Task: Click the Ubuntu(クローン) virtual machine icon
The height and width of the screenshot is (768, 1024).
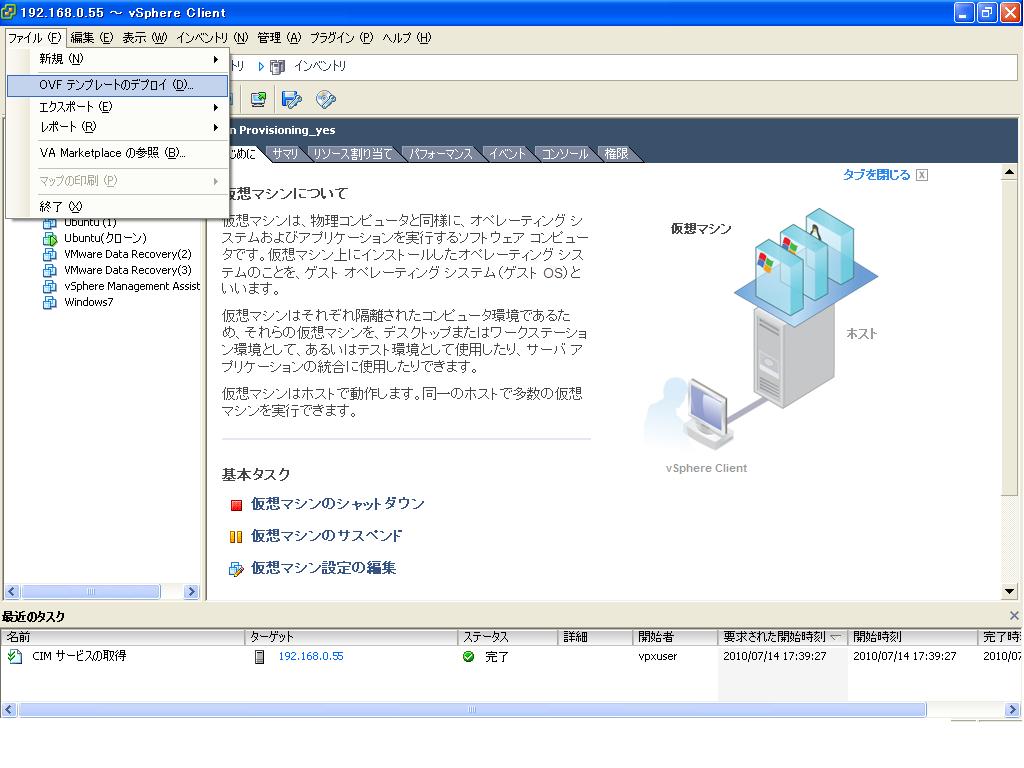Action: [50, 238]
